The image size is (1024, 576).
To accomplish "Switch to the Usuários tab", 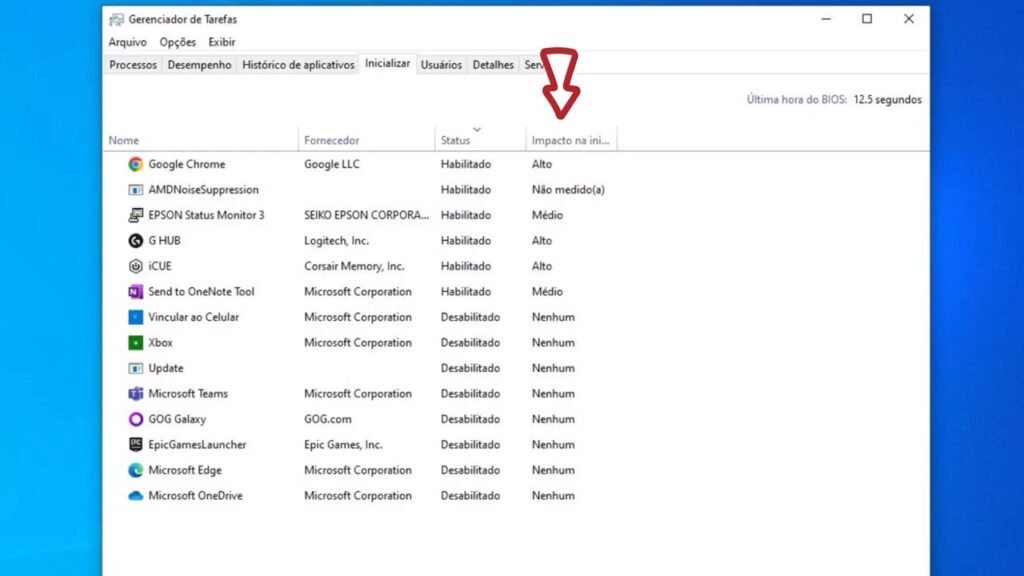I will coord(441,65).
